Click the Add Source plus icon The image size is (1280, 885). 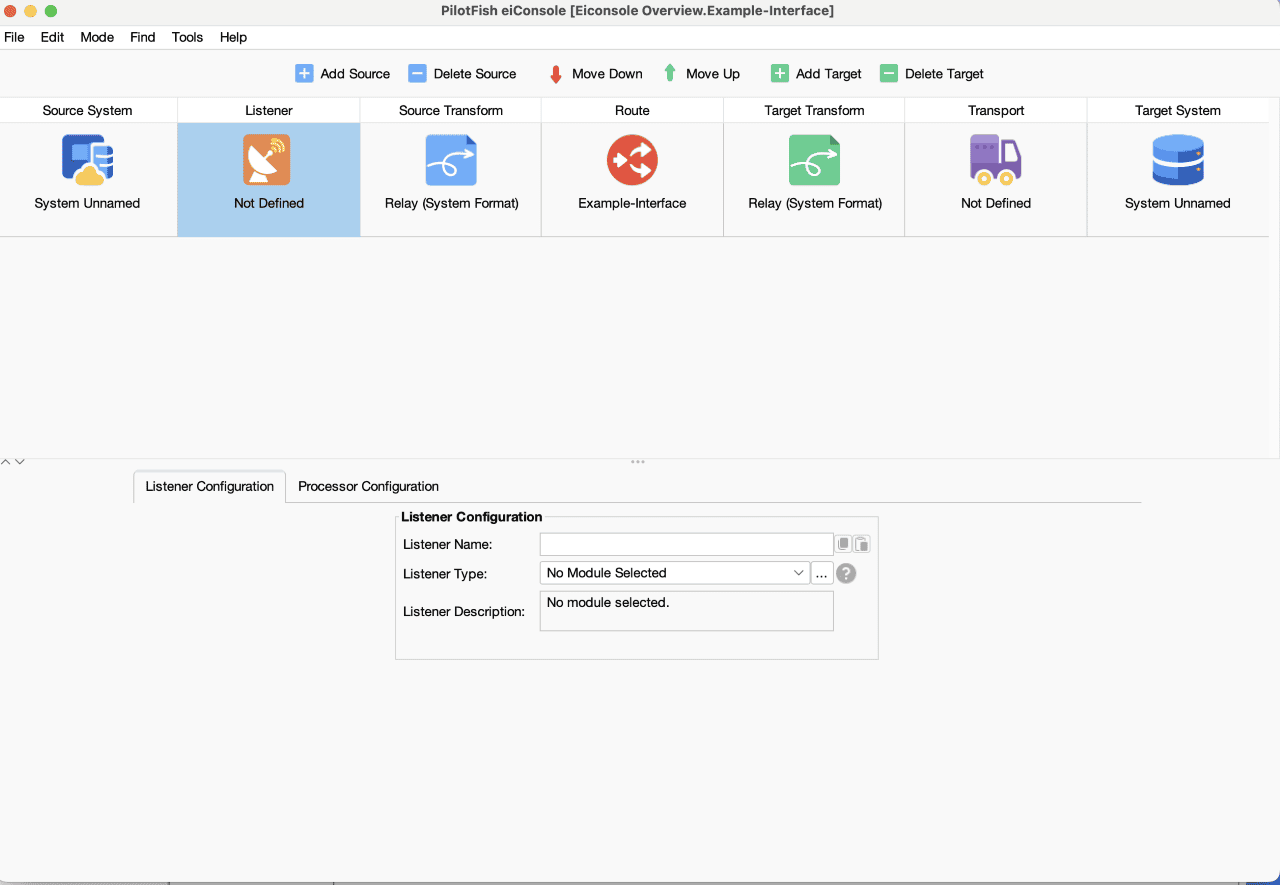[x=304, y=73]
